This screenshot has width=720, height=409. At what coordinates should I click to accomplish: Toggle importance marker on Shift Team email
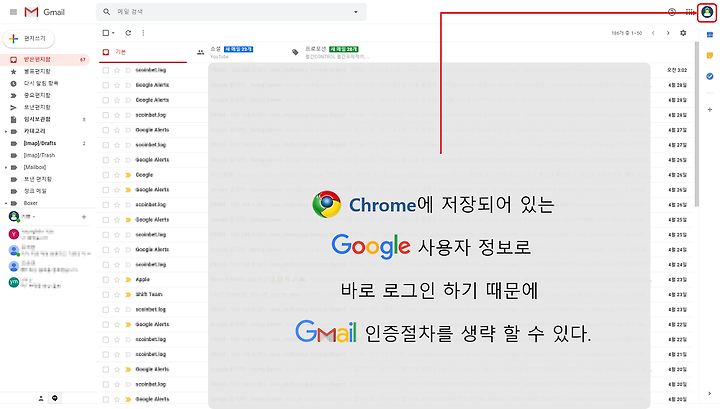128,294
